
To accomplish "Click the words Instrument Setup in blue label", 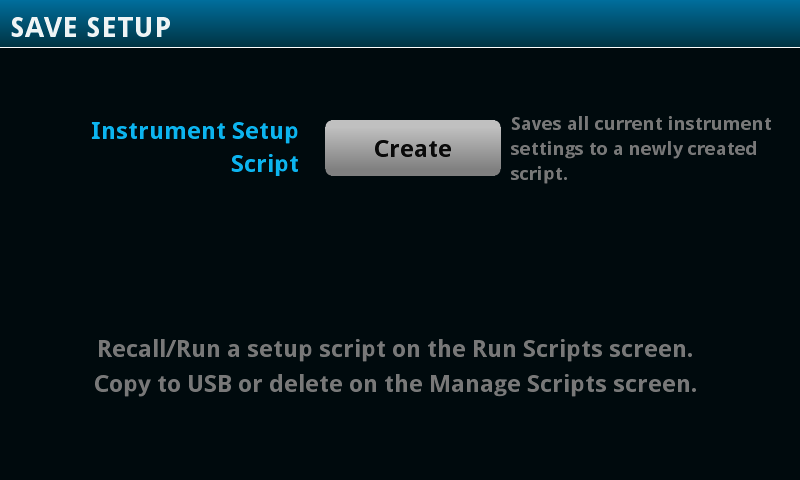I will [195, 131].
